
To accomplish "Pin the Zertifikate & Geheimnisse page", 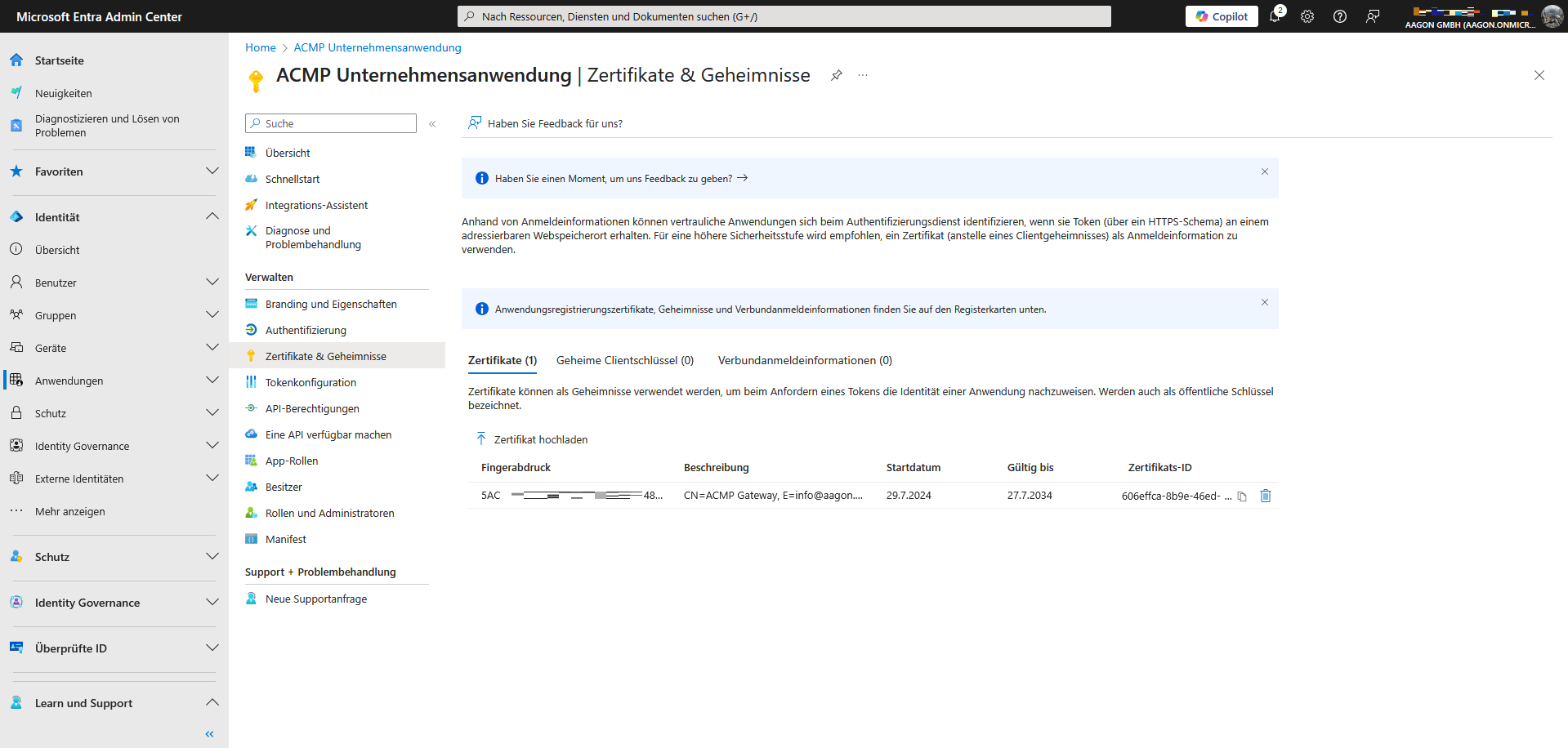I will click(836, 75).
